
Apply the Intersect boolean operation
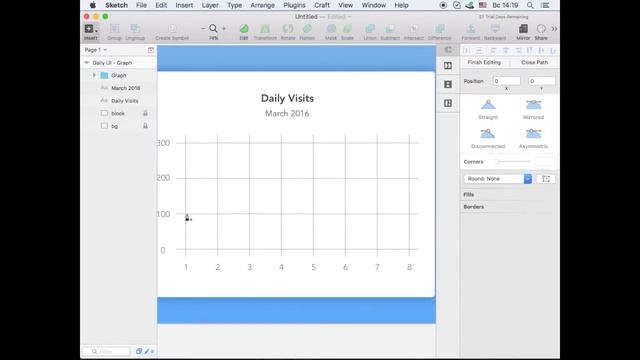click(x=413, y=29)
